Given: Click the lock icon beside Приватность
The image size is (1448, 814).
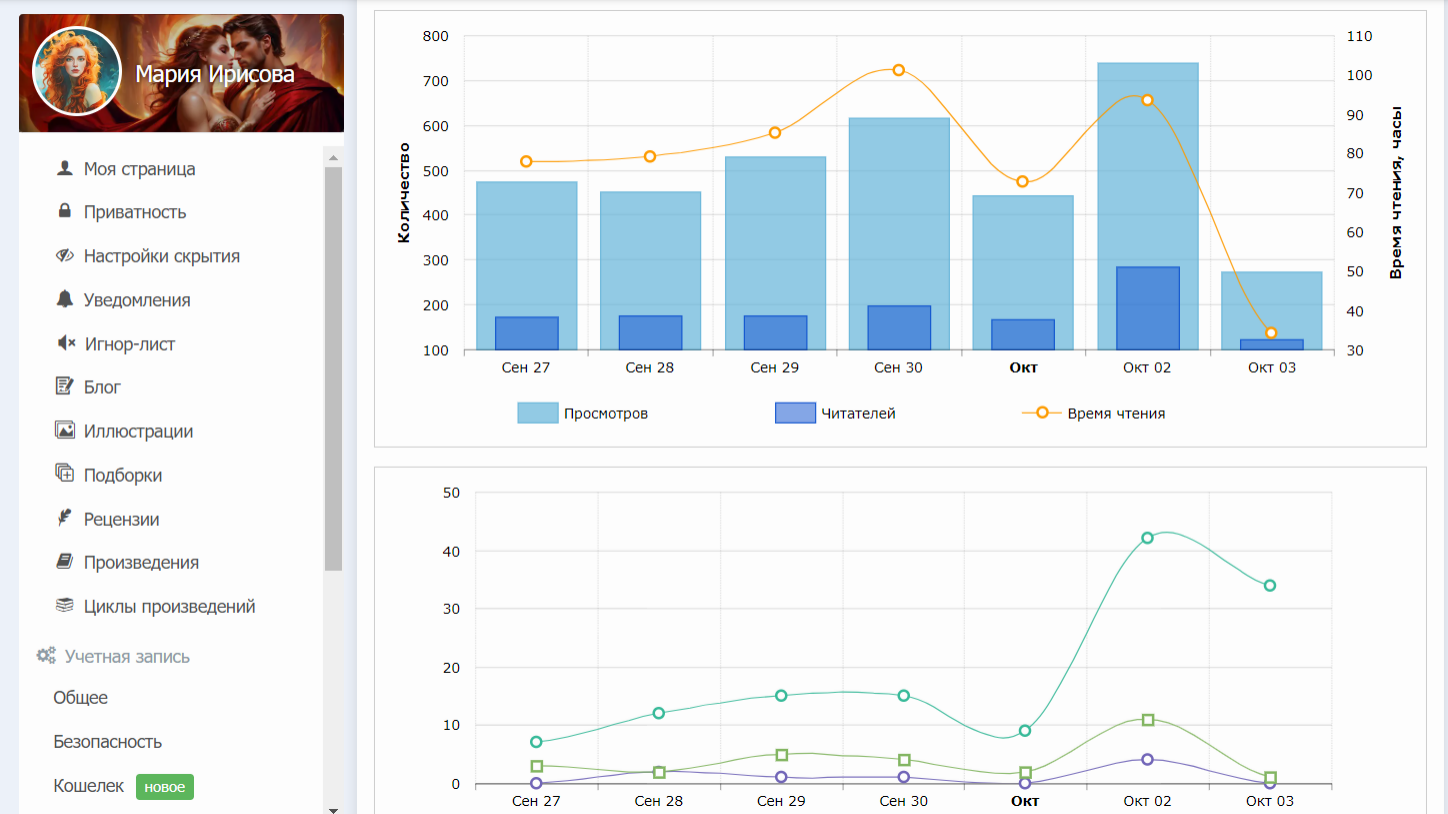Looking at the screenshot, I should point(65,211).
